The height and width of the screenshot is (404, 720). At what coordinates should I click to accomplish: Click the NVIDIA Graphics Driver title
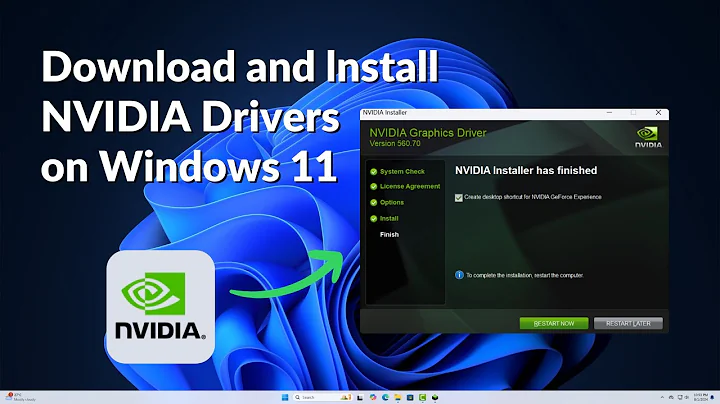coord(428,133)
